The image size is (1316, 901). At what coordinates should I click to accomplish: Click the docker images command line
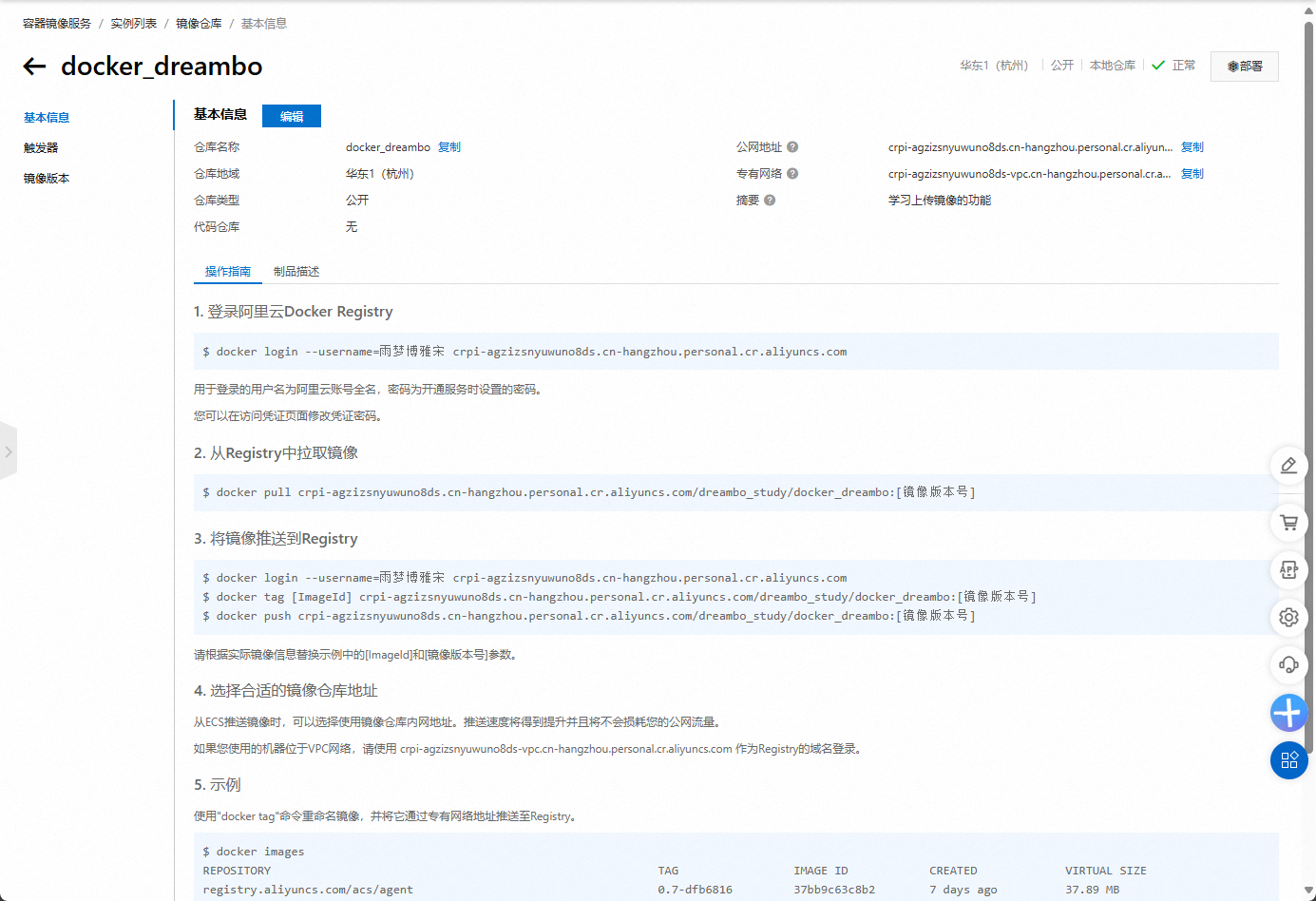coord(254,852)
